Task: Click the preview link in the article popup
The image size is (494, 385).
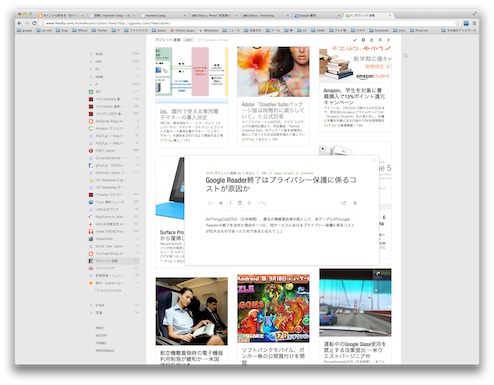Action: click(x=307, y=173)
